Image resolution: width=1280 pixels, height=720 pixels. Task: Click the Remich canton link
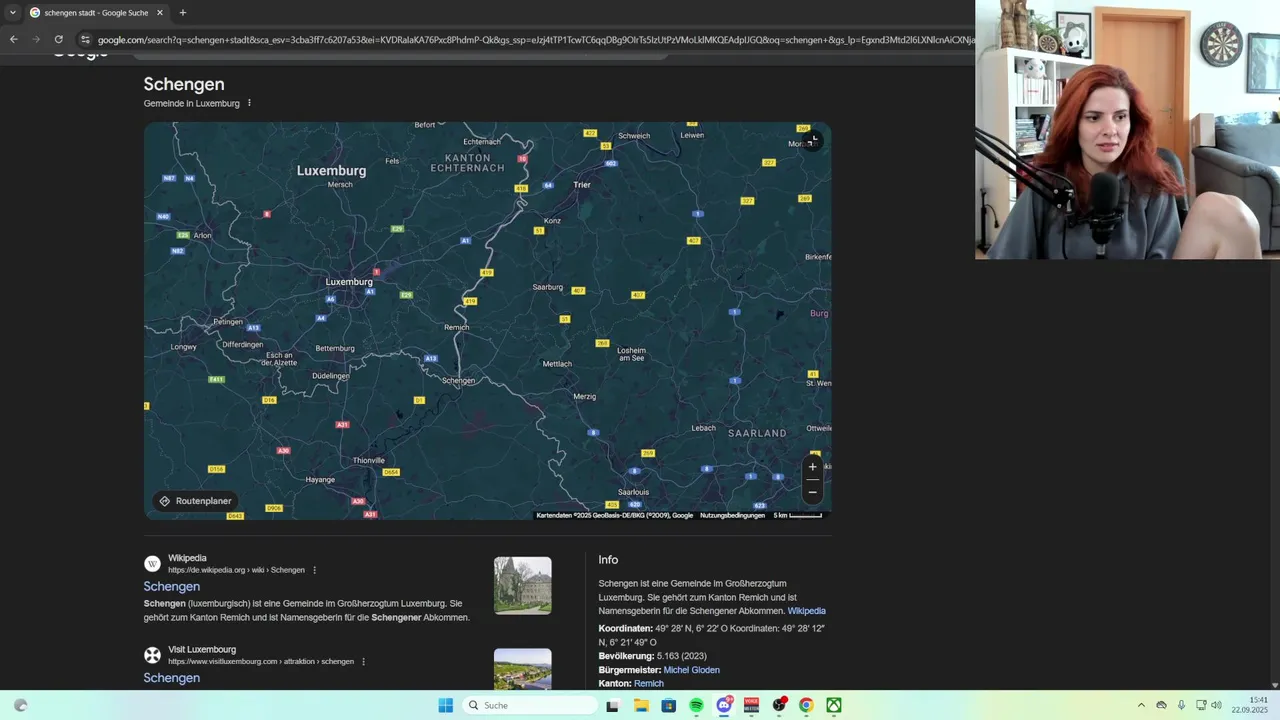click(648, 683)
